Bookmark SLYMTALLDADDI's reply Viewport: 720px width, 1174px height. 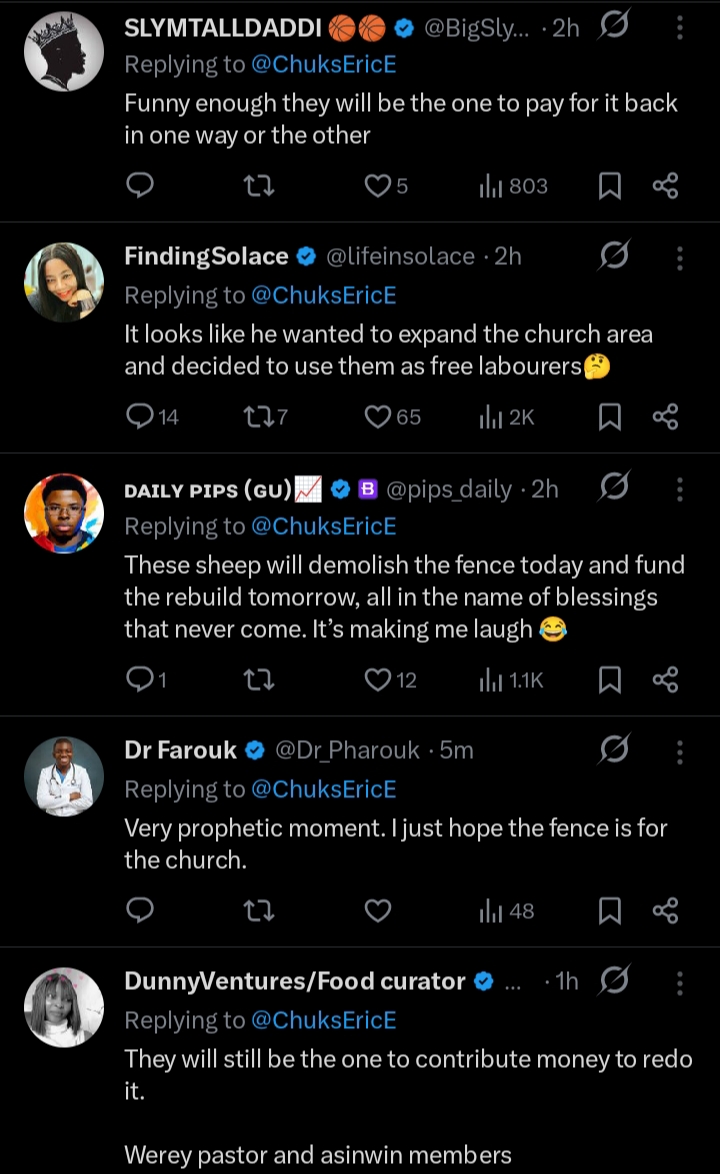pos(610,186)
